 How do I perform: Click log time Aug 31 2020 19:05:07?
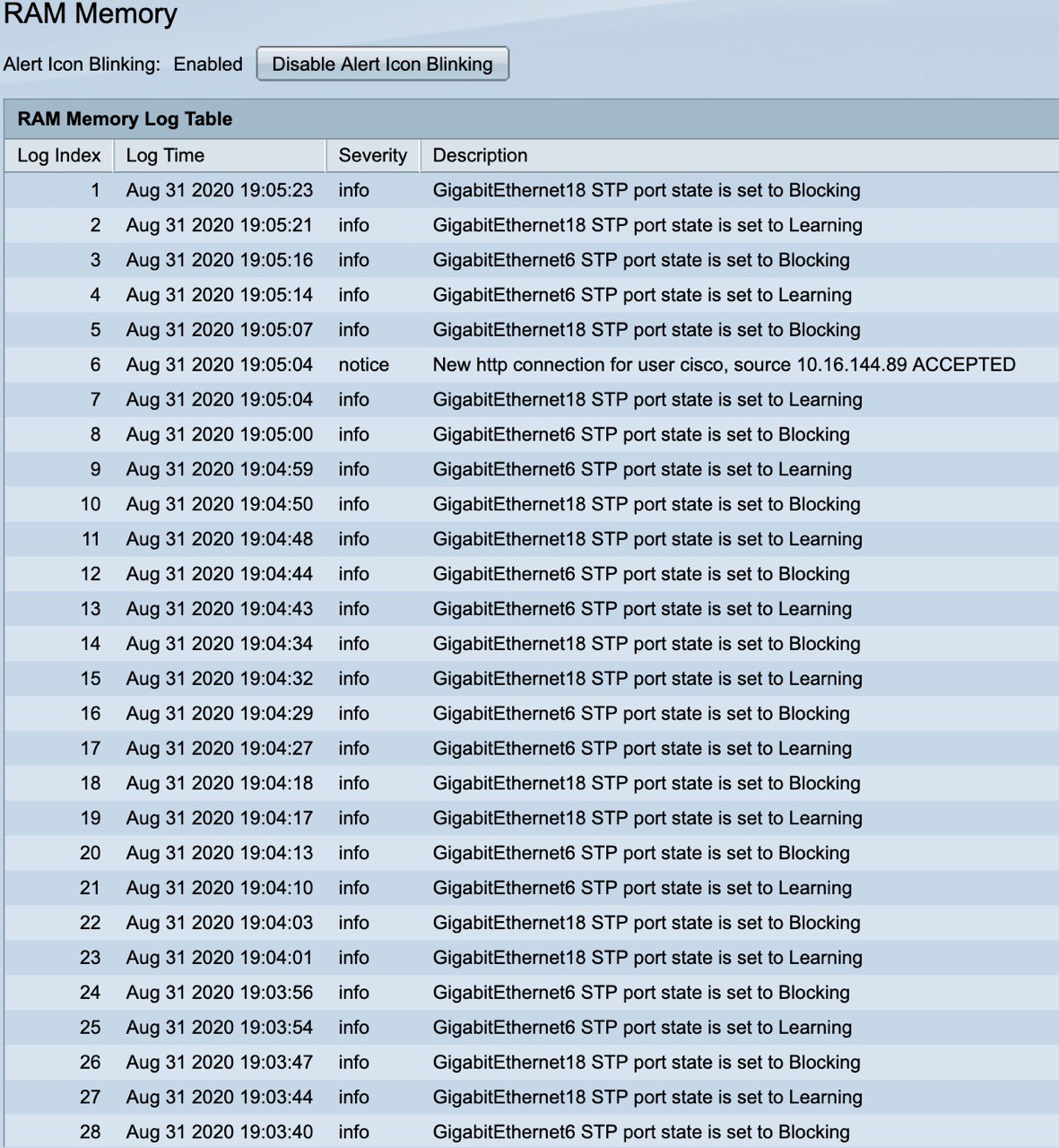point(220,330)
